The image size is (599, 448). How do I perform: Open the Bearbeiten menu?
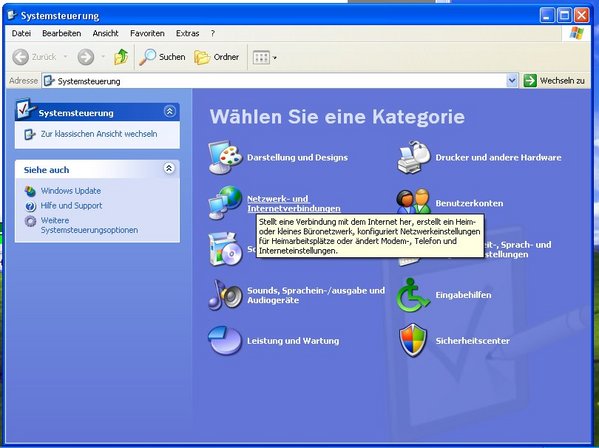tap(62, 34)
